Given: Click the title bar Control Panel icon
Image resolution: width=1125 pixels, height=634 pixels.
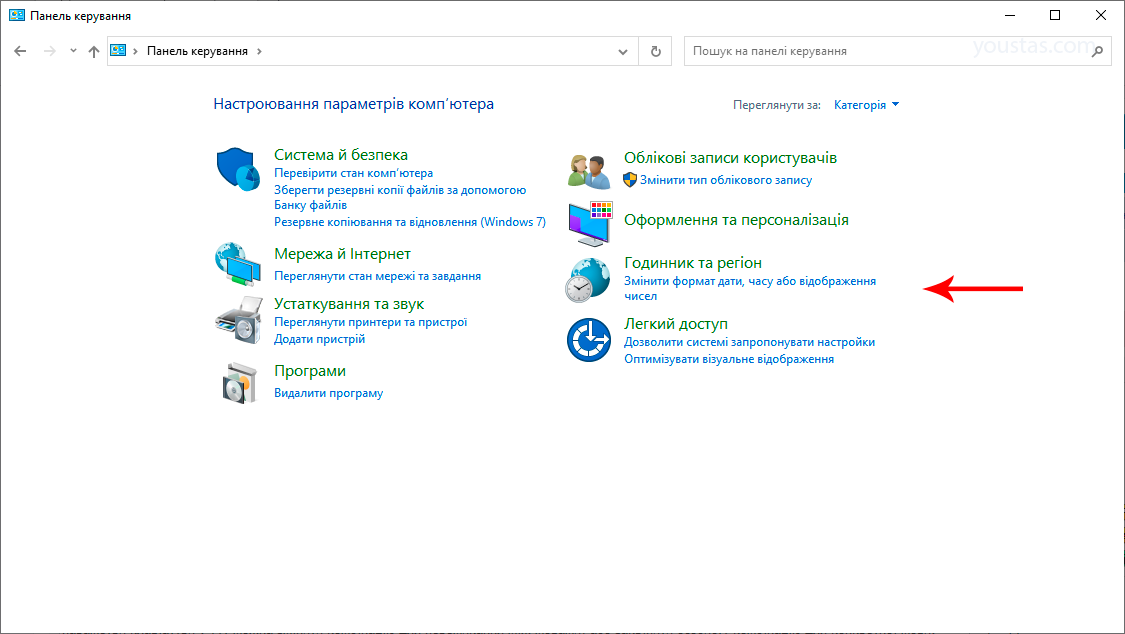Looking at the screenshot, I should [x=17, y=15].
